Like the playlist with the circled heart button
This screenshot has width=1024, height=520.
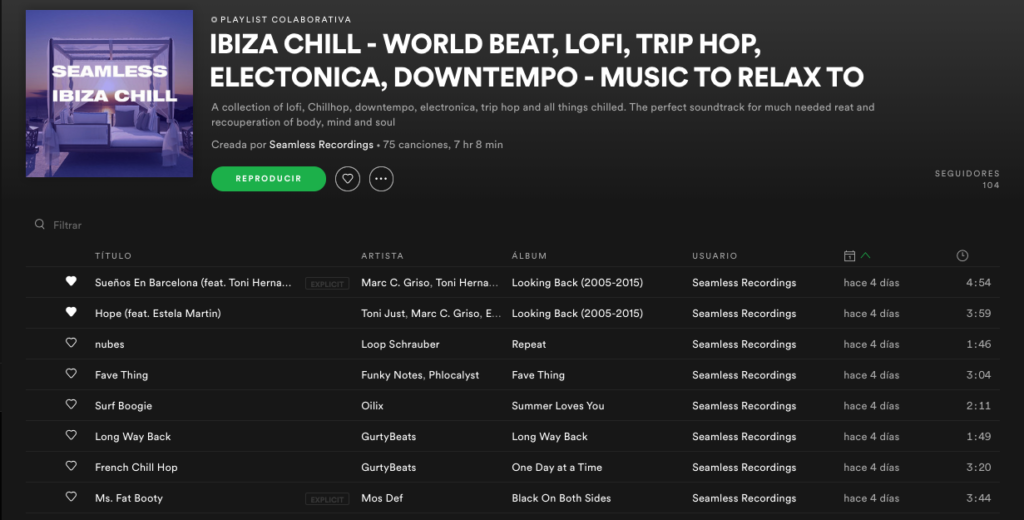(x=347, y=178)
